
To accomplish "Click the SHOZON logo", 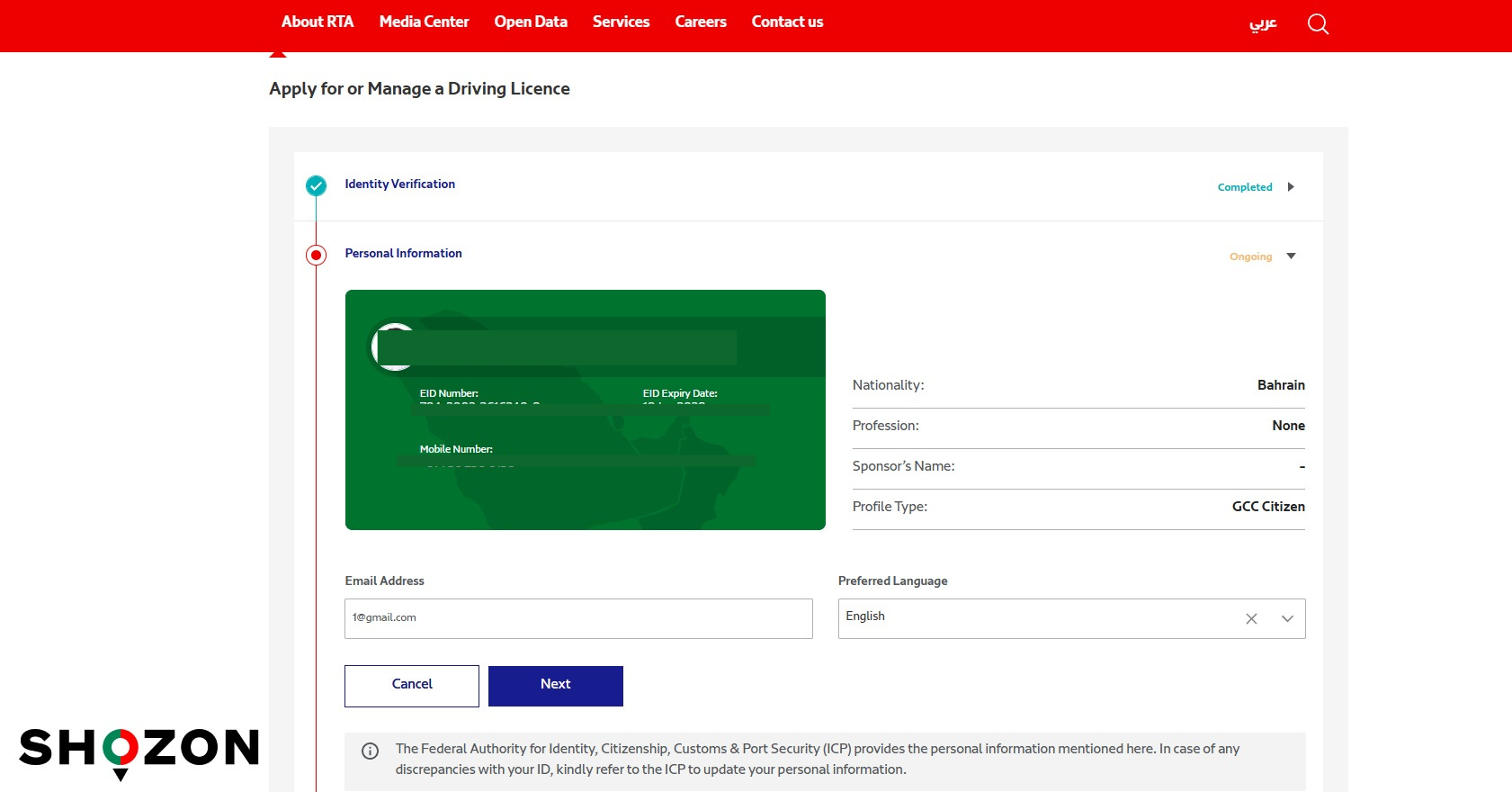I will (139, 751).
